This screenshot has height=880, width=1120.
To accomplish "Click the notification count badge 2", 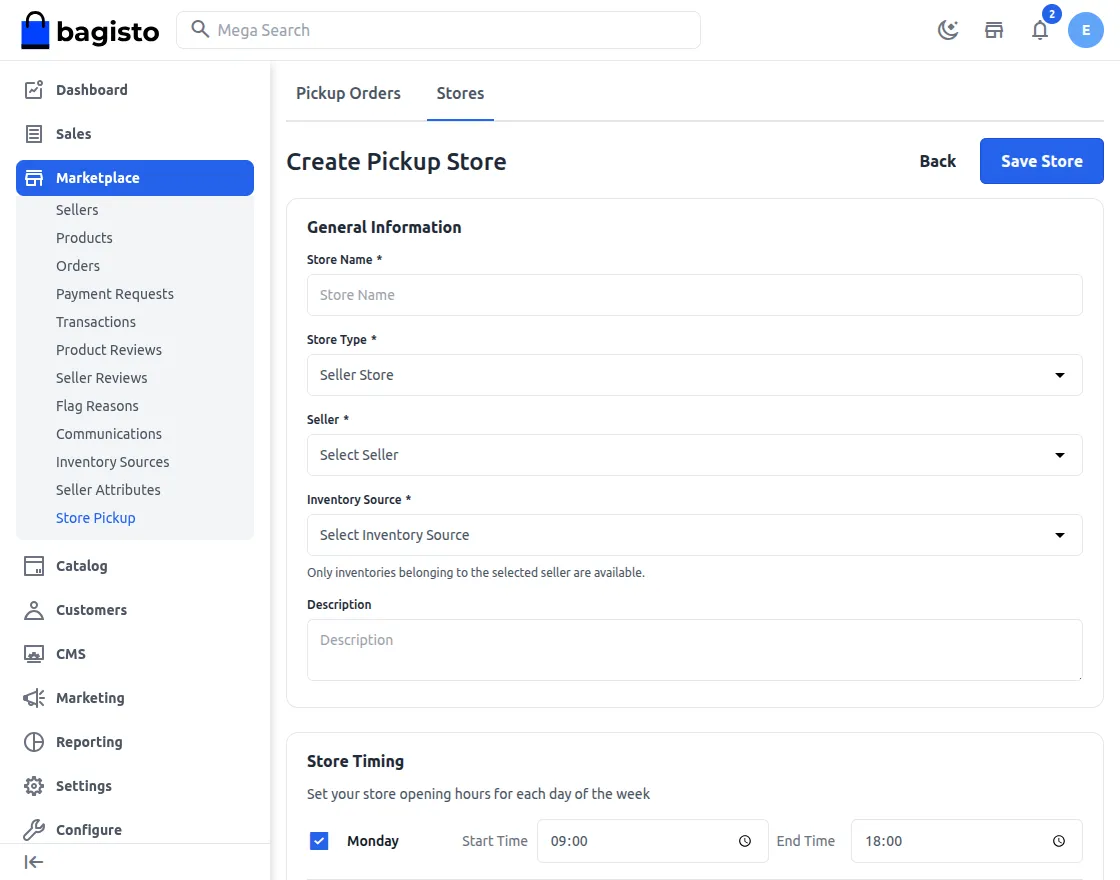I will tap(1051, 14).
